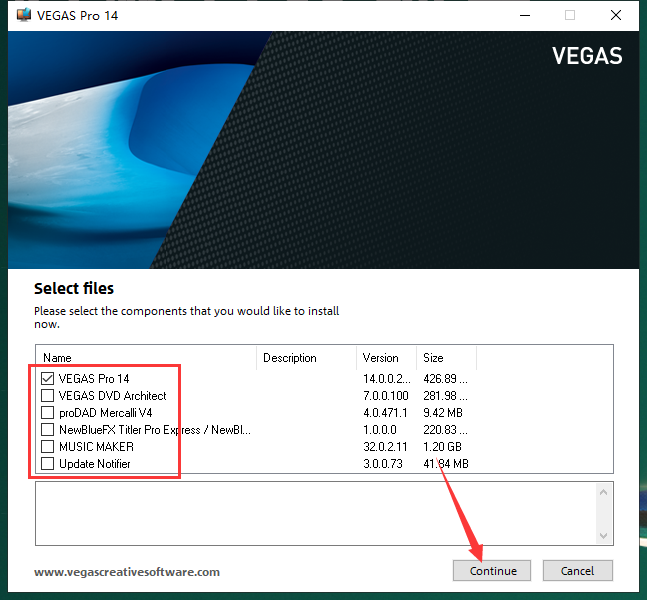Click the 9.42 MB size cell

tap(443, 413)
